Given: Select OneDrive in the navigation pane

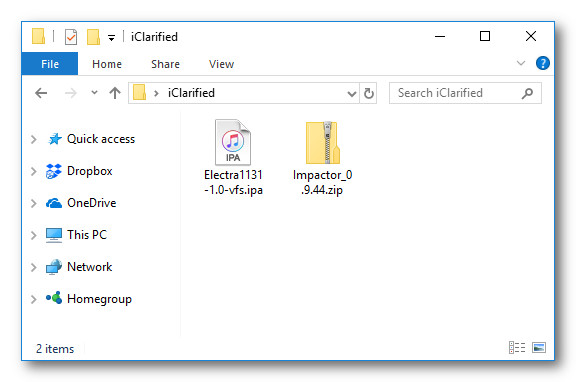Looking at the screenshot, I should [91, 203].
